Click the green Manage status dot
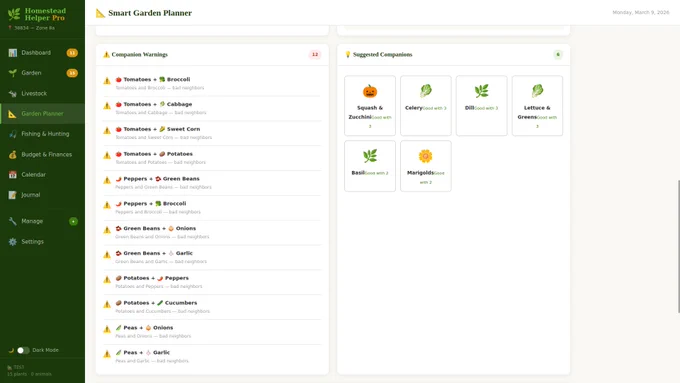680x383 pixels. tap(73, 221)
